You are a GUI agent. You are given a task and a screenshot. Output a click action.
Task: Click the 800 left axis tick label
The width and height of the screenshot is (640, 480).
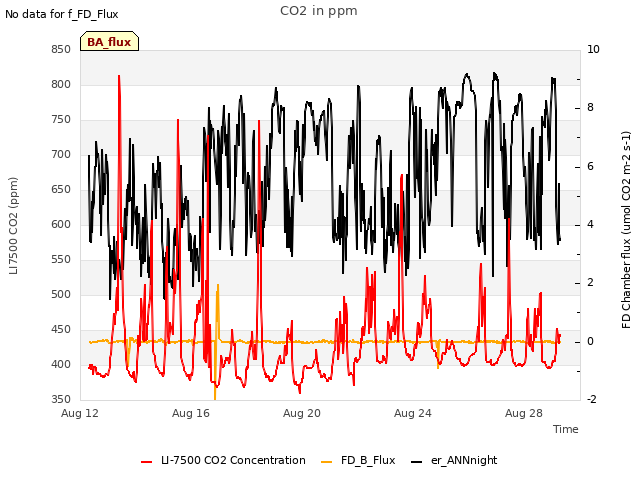click(61, 84)
